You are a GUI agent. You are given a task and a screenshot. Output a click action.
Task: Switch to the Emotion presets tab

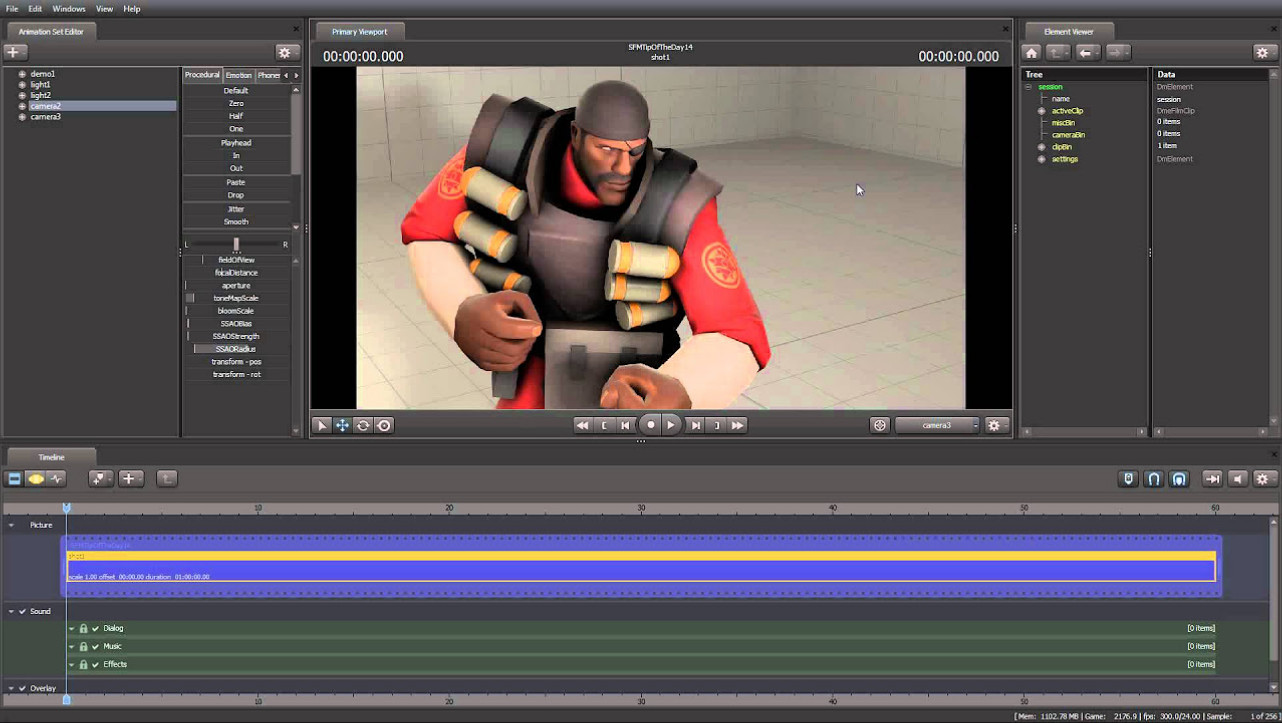(239, 75)
